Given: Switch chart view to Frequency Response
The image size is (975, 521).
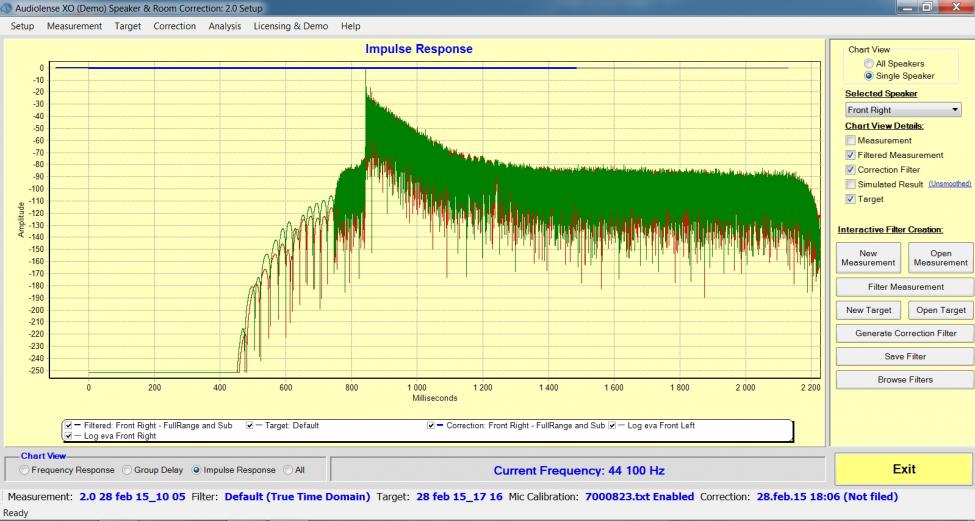Looking at the screenshot, I should (x=25, y=470).
